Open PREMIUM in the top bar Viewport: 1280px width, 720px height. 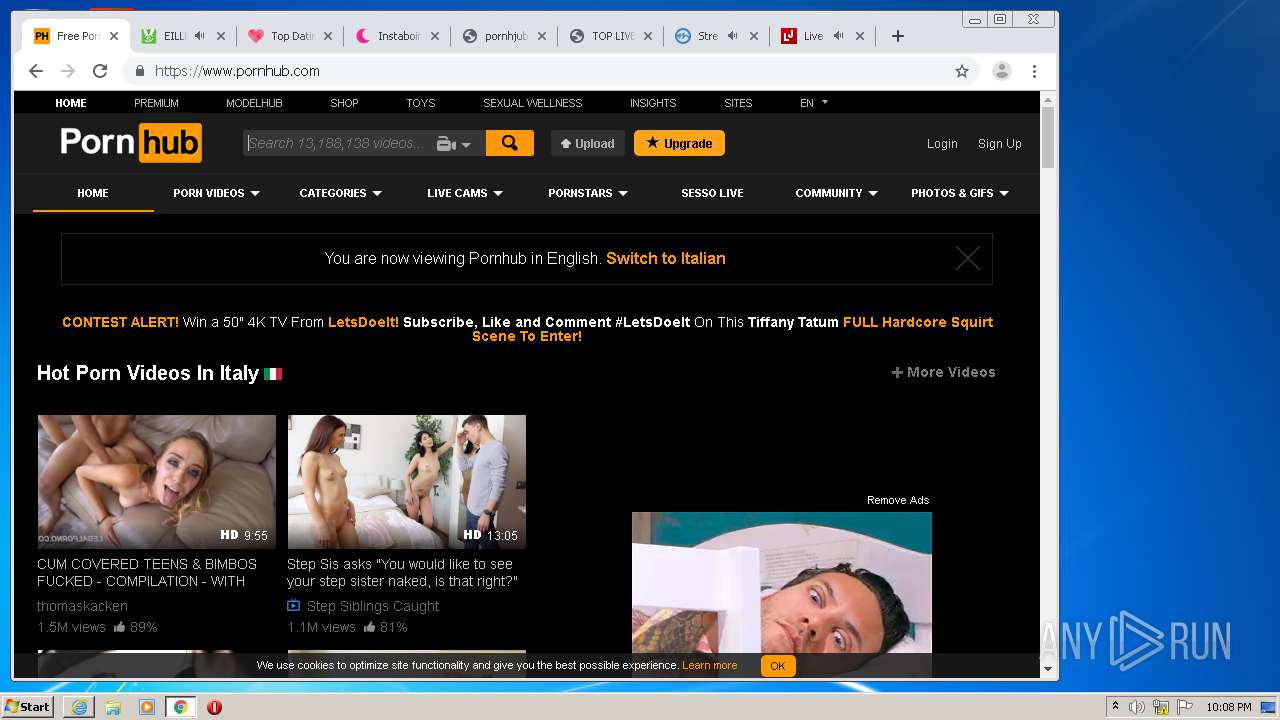[x=156, y=103]
